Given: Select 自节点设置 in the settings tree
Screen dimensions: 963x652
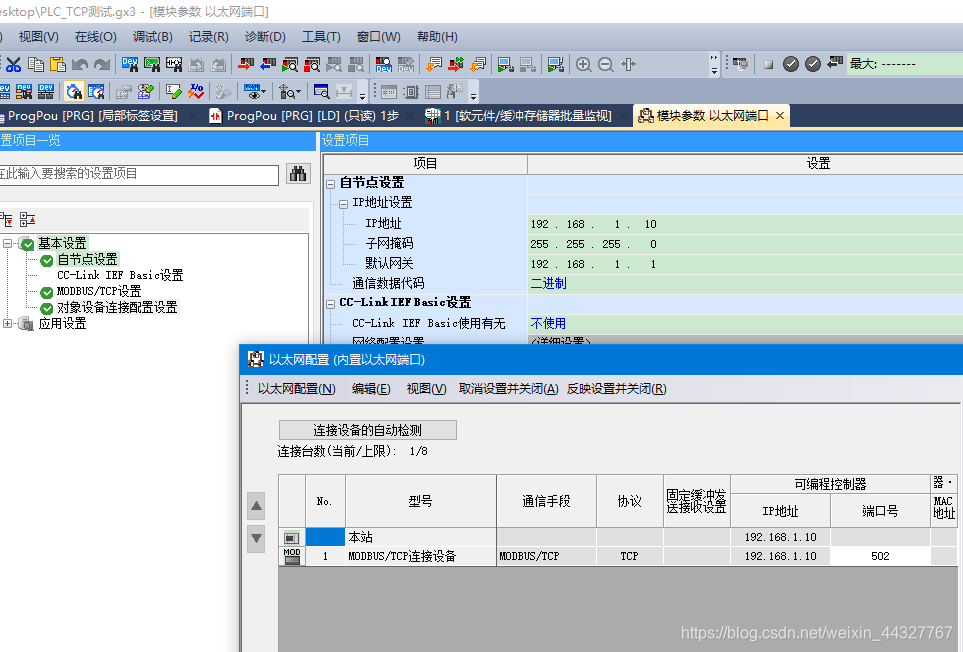Looking at the screenshot, I should (x=87, y=259).
